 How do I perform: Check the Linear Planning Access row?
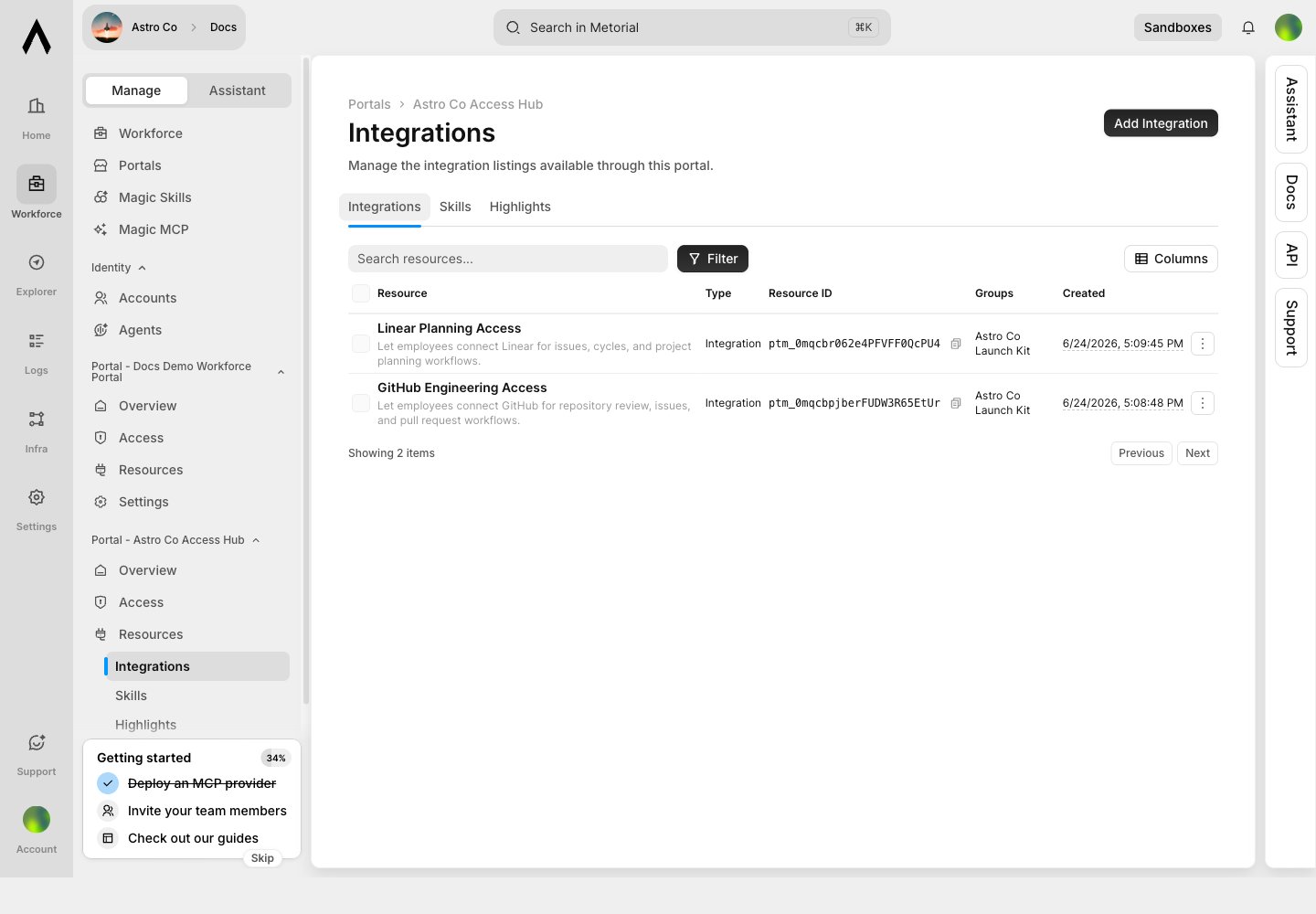point(361,344)
